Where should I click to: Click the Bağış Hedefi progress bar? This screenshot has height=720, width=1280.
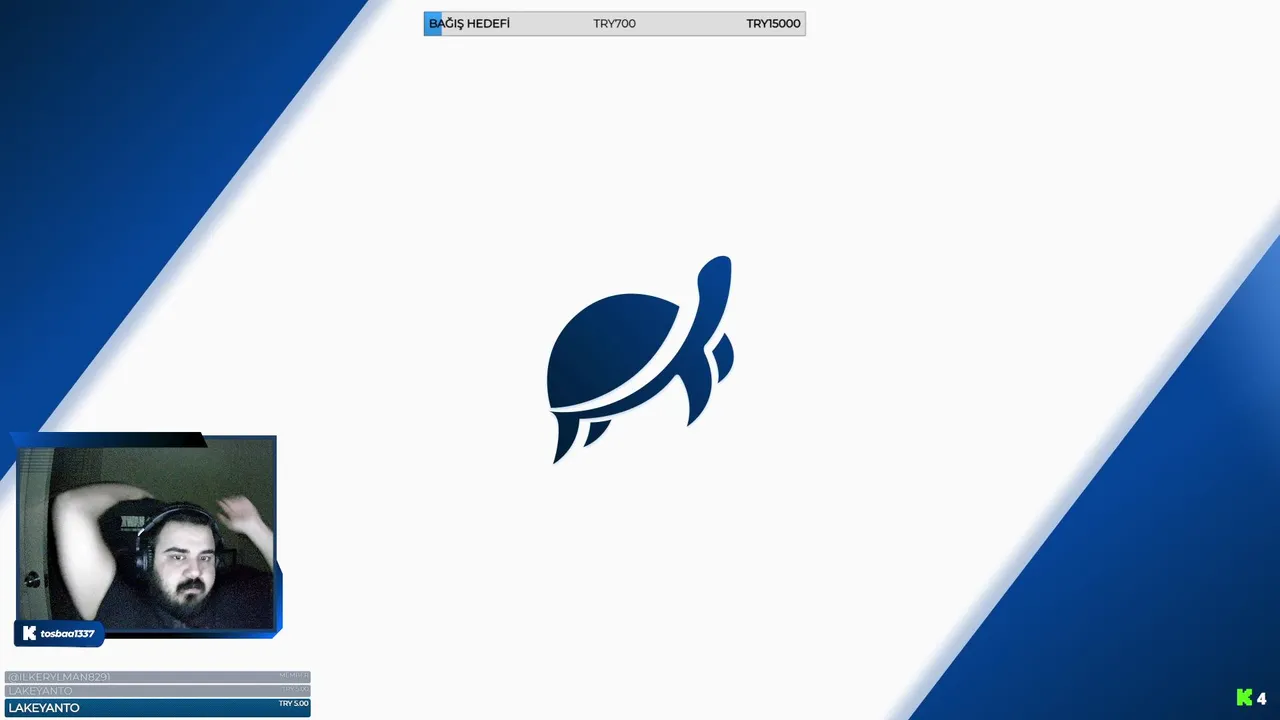tap(614, 24)
